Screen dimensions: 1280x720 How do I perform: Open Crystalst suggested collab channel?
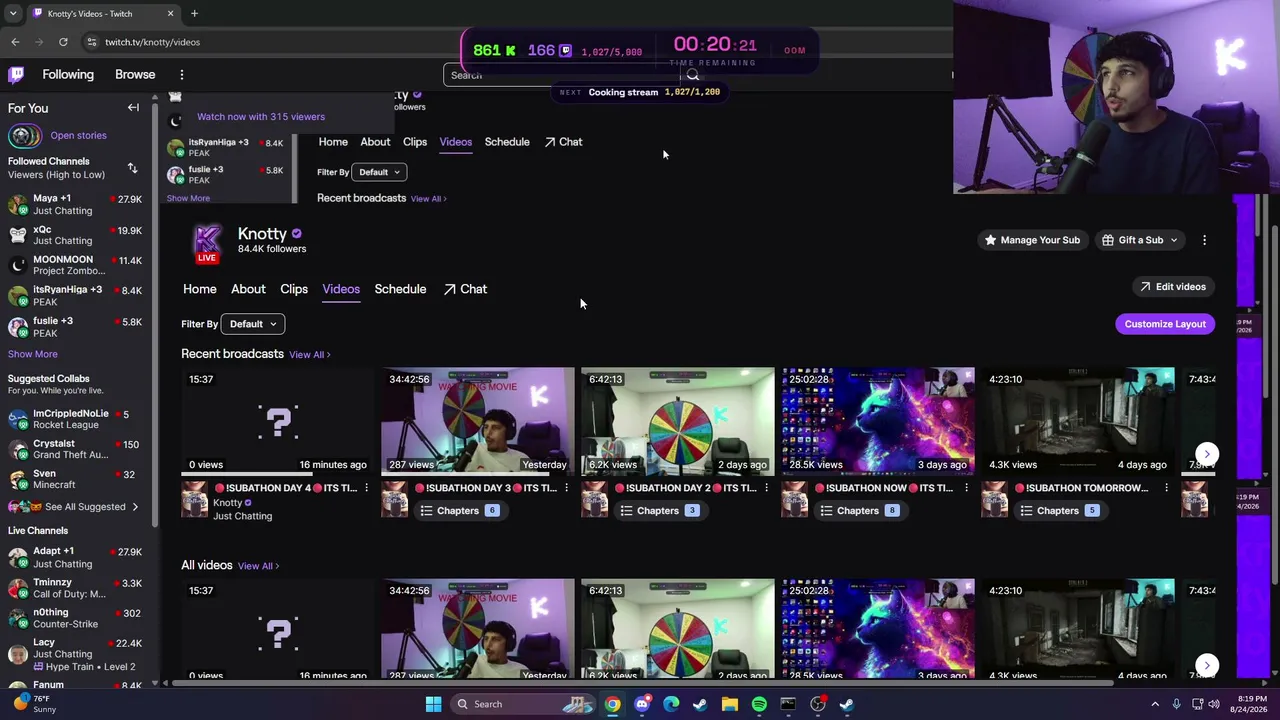75,449
